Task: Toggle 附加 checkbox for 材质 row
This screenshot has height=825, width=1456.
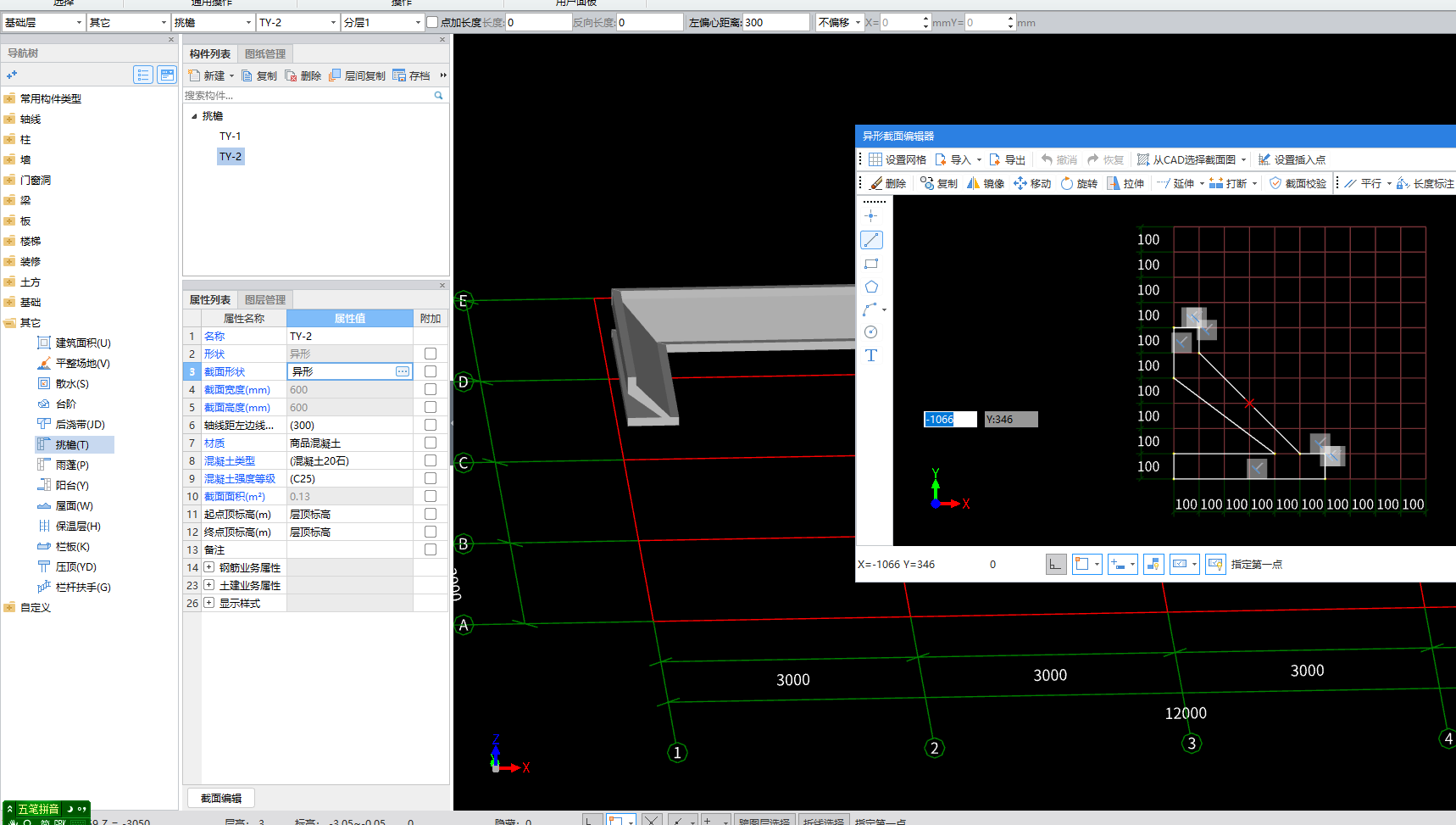Action: [431, 443]
